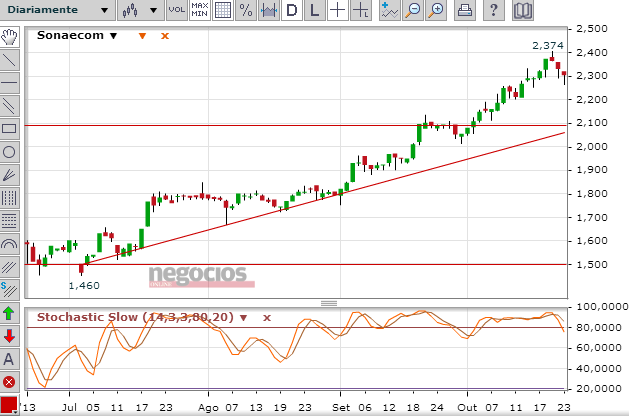Open the Stochastic Slow settings dropdown
This screenshot has width=629, height=416.
243,318
